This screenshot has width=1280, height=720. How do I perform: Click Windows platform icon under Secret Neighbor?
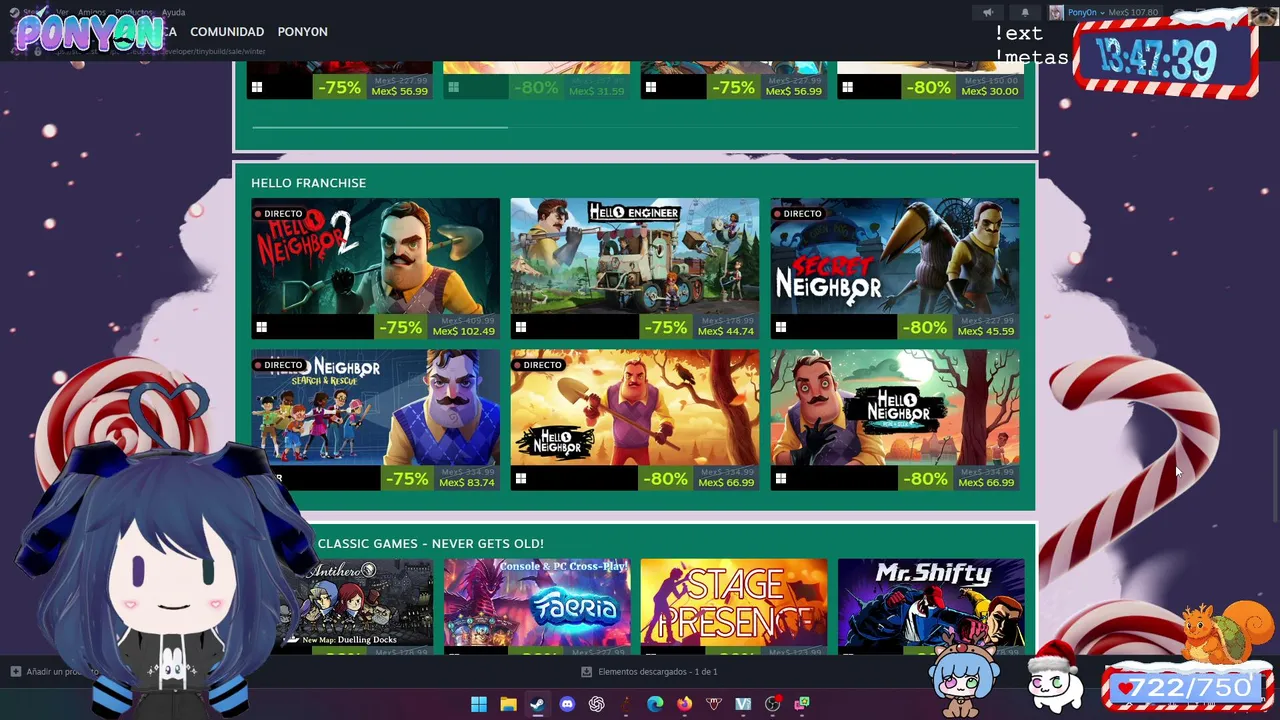(x=781, y=327)
